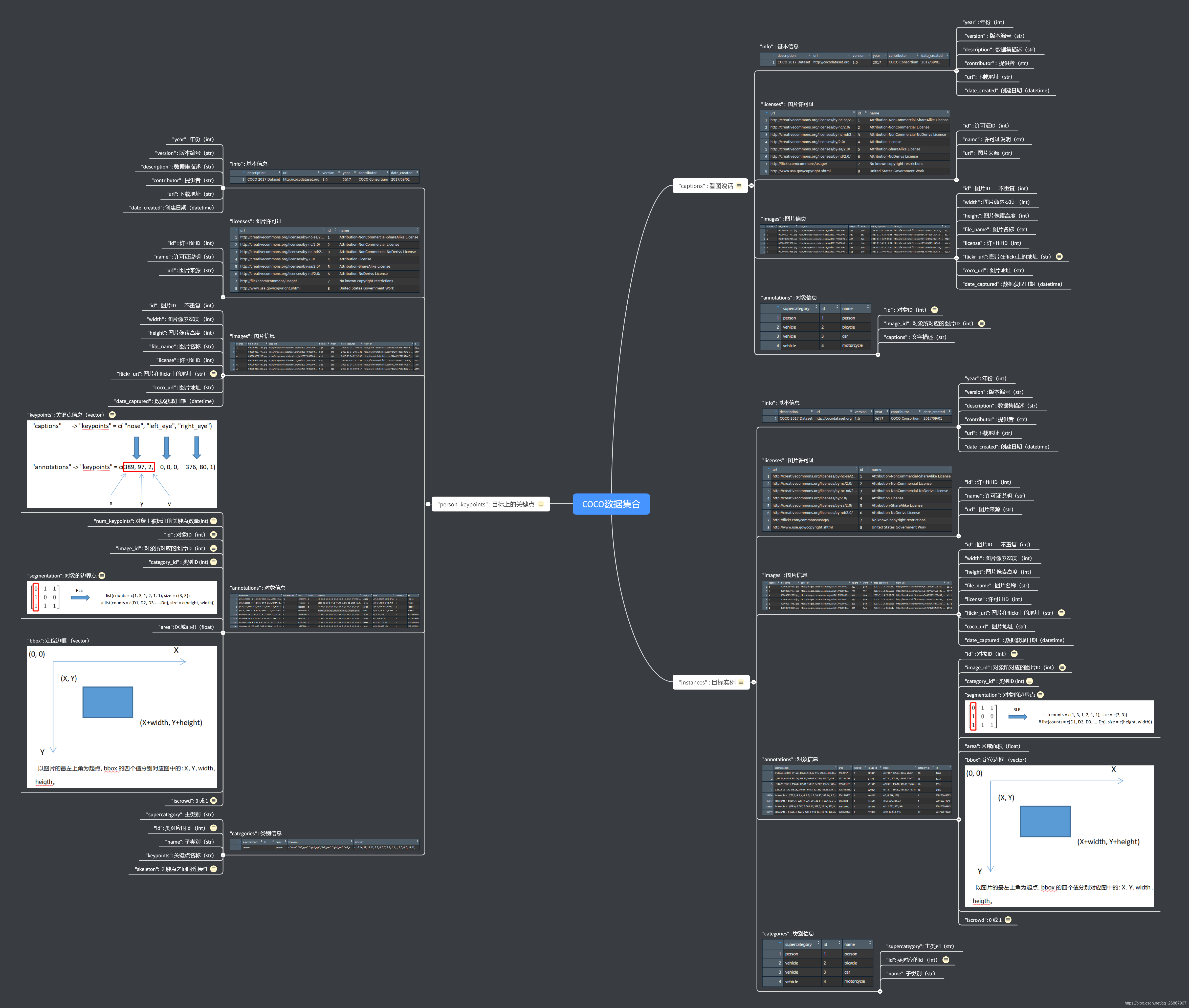Select instances branch "bbox": 定位边框 (vector) label
Viewport: 1189px width, 1008px height.
click(995, 760)
